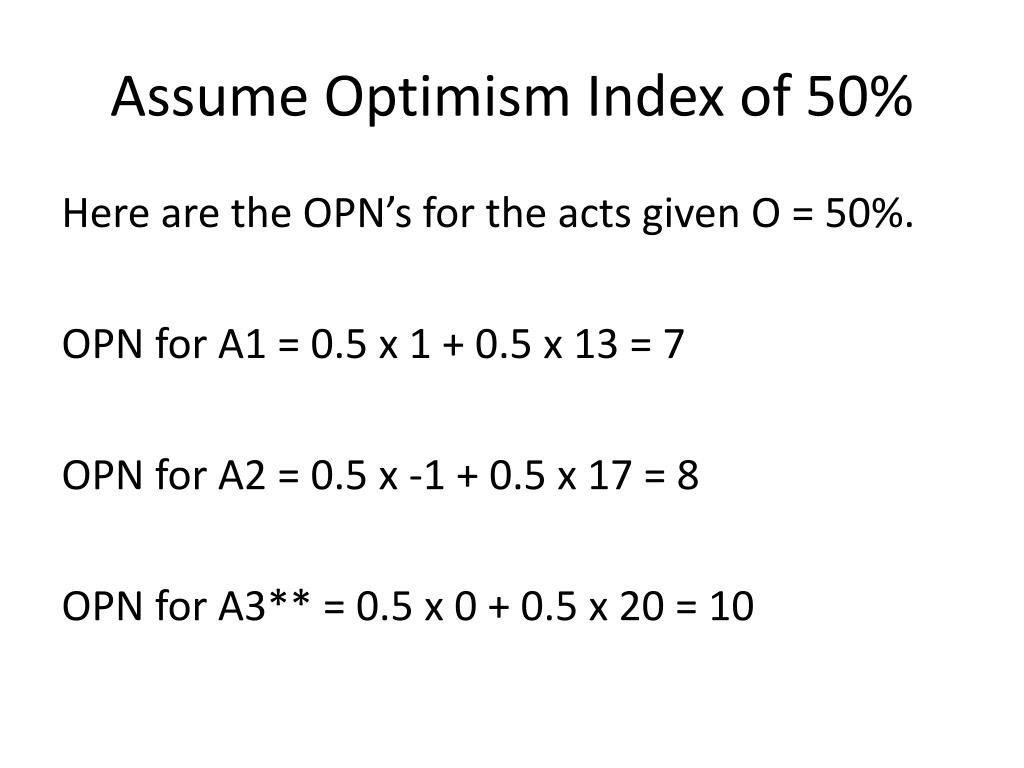Click the result '8' in A2 line
Viewport: 1024px width, 768px height.
688,475
